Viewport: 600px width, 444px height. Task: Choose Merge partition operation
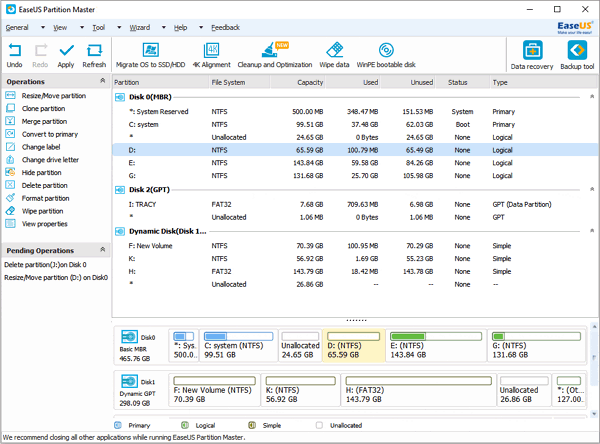tap(36, 121)
